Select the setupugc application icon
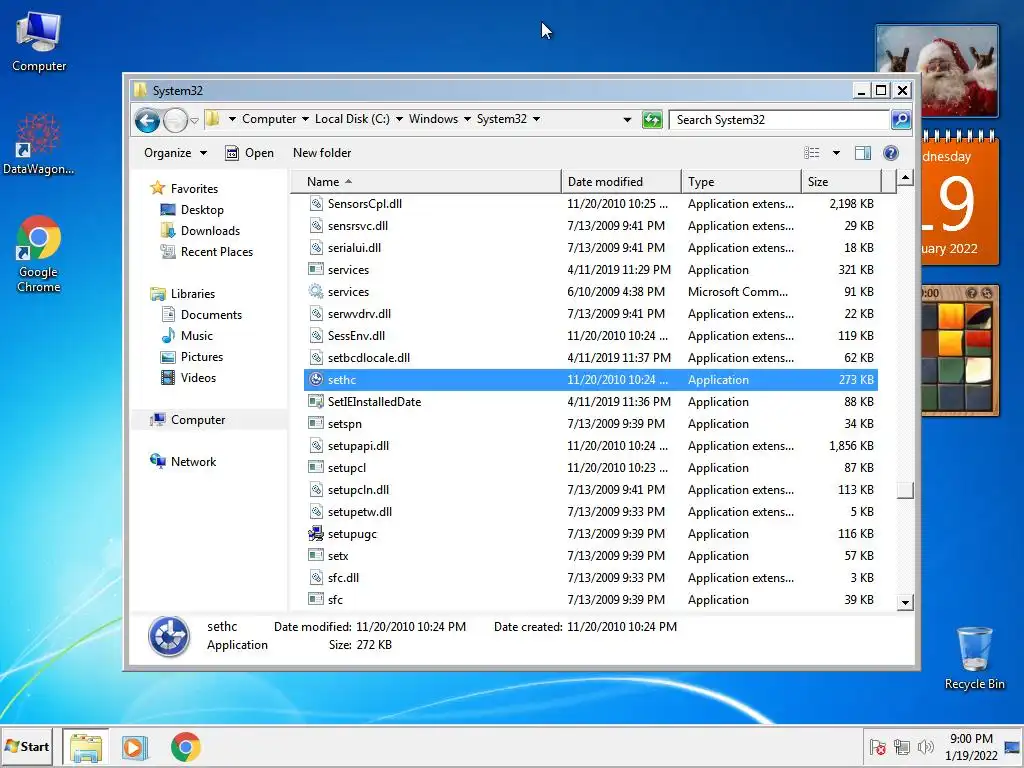The width and height of the screenshot is (1024, 768). 316,534
